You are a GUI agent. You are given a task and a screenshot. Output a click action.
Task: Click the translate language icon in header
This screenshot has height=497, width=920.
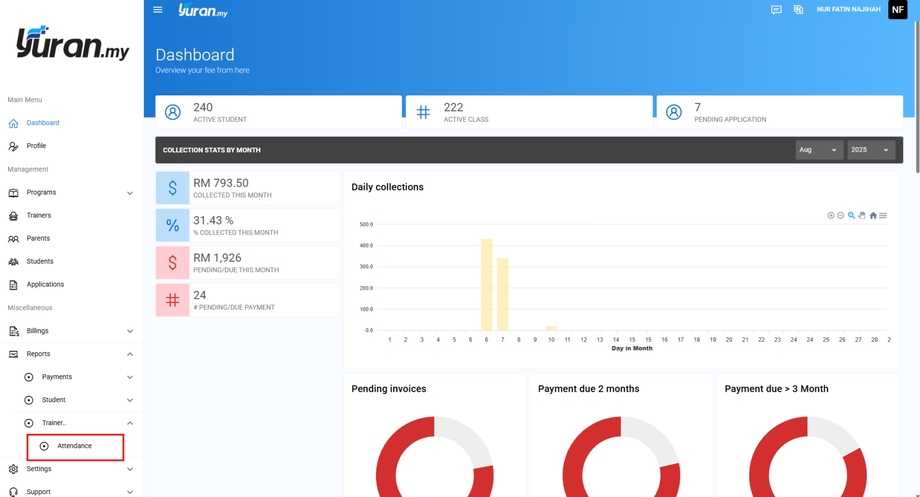pyautogui.click(x=798, y=9)
